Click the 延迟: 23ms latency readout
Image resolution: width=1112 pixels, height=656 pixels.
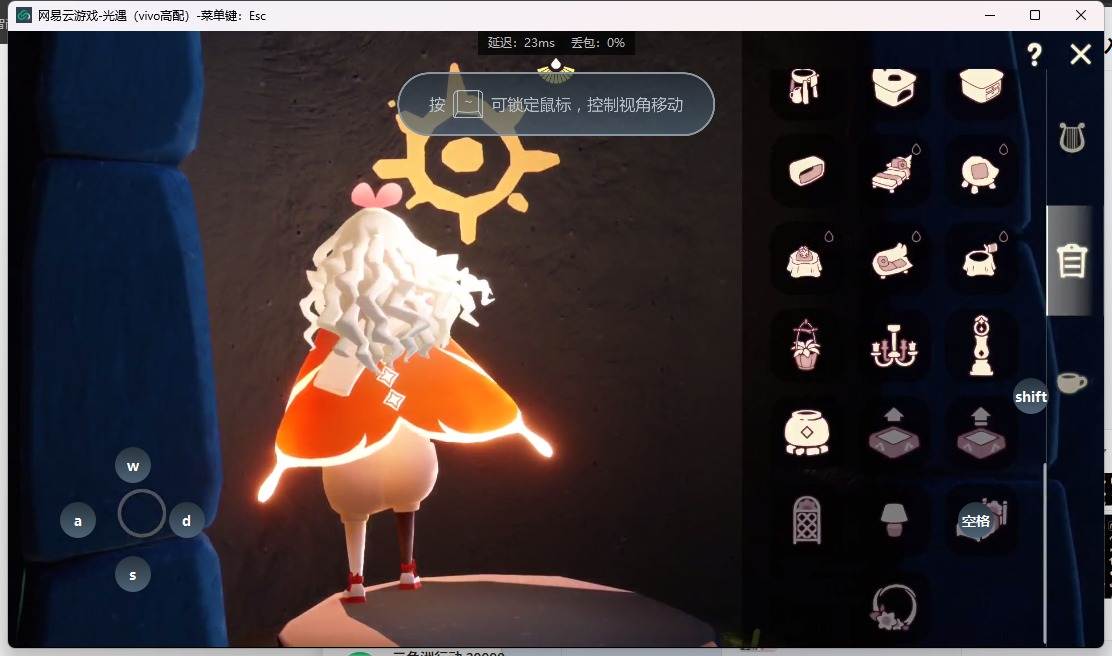click(x=521, y=43)
